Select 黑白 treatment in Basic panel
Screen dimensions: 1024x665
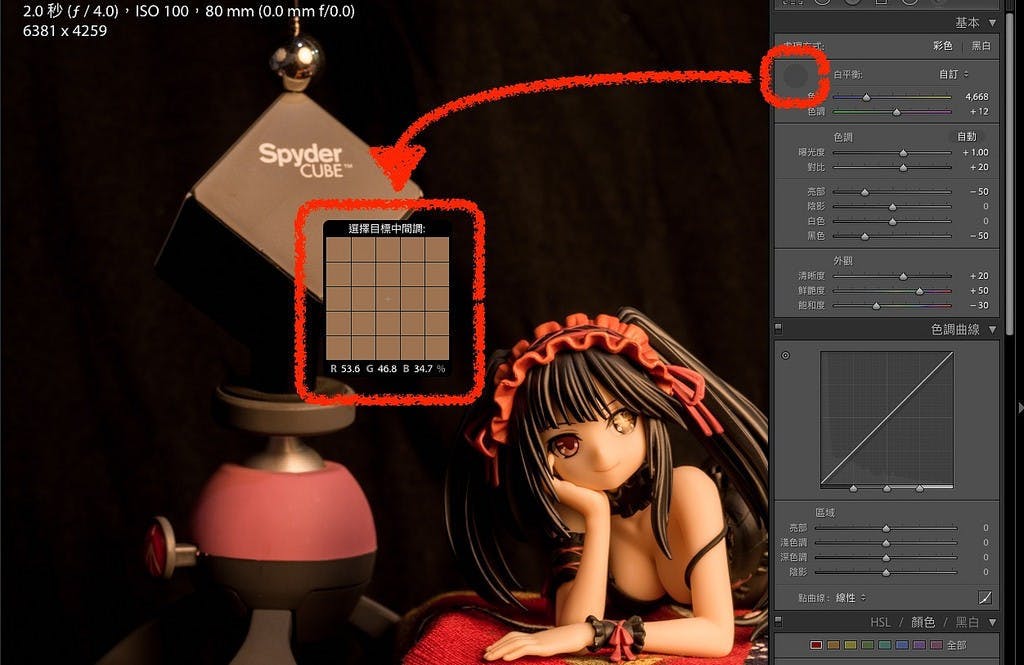click(981, 46)
